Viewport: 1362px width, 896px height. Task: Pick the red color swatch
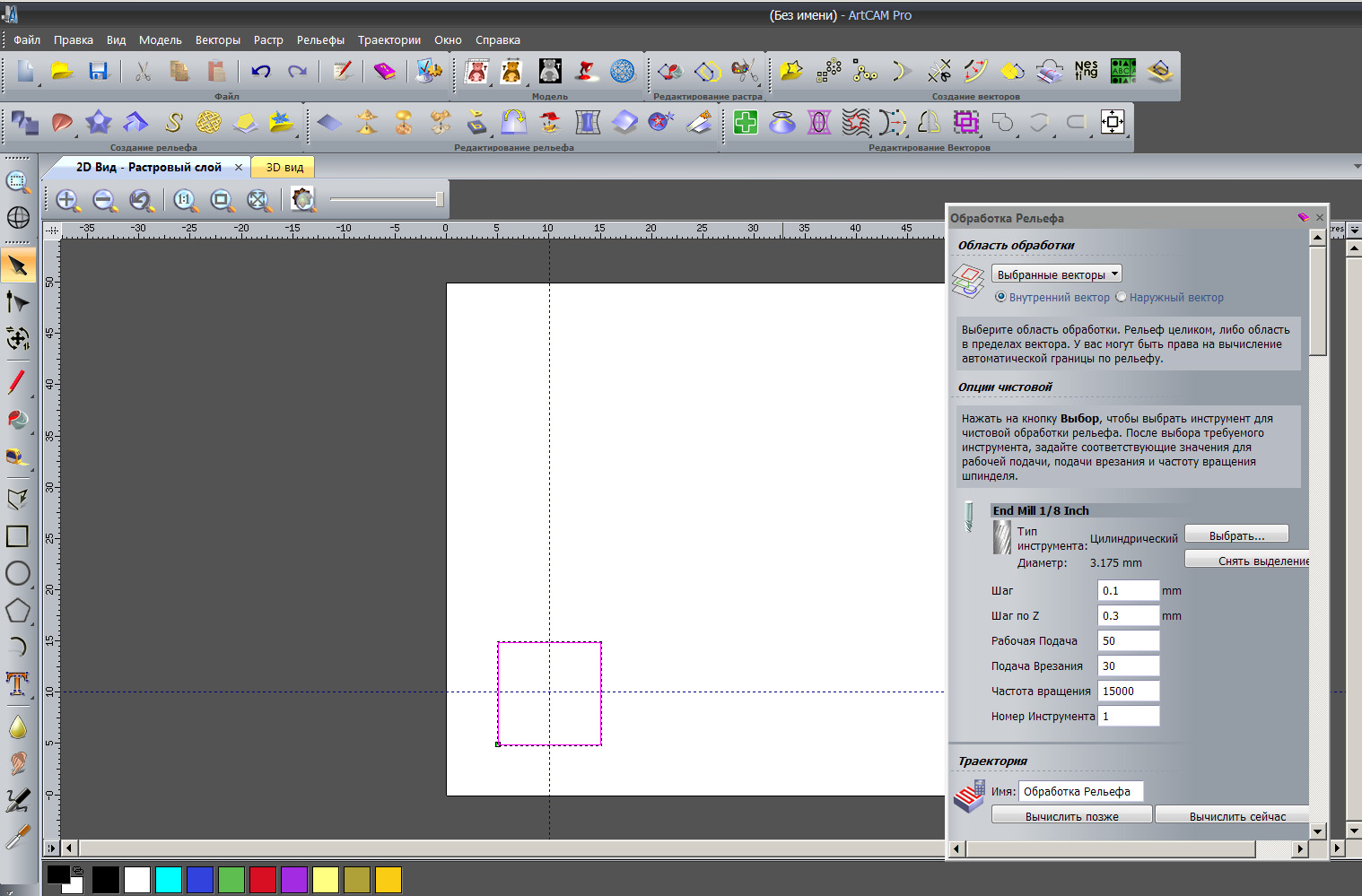point(263,880)
